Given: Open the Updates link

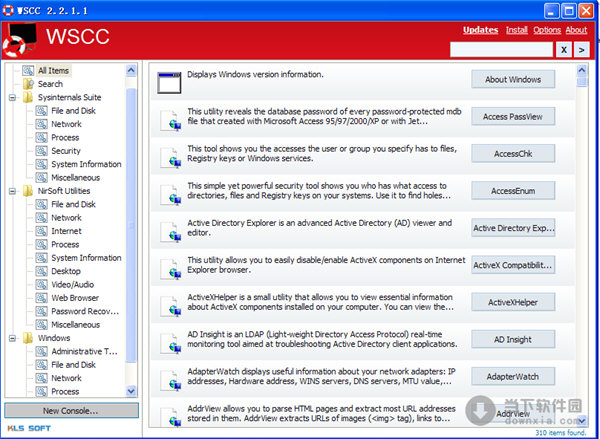Looking at the screenshot, I should click(x=481, y=30).
